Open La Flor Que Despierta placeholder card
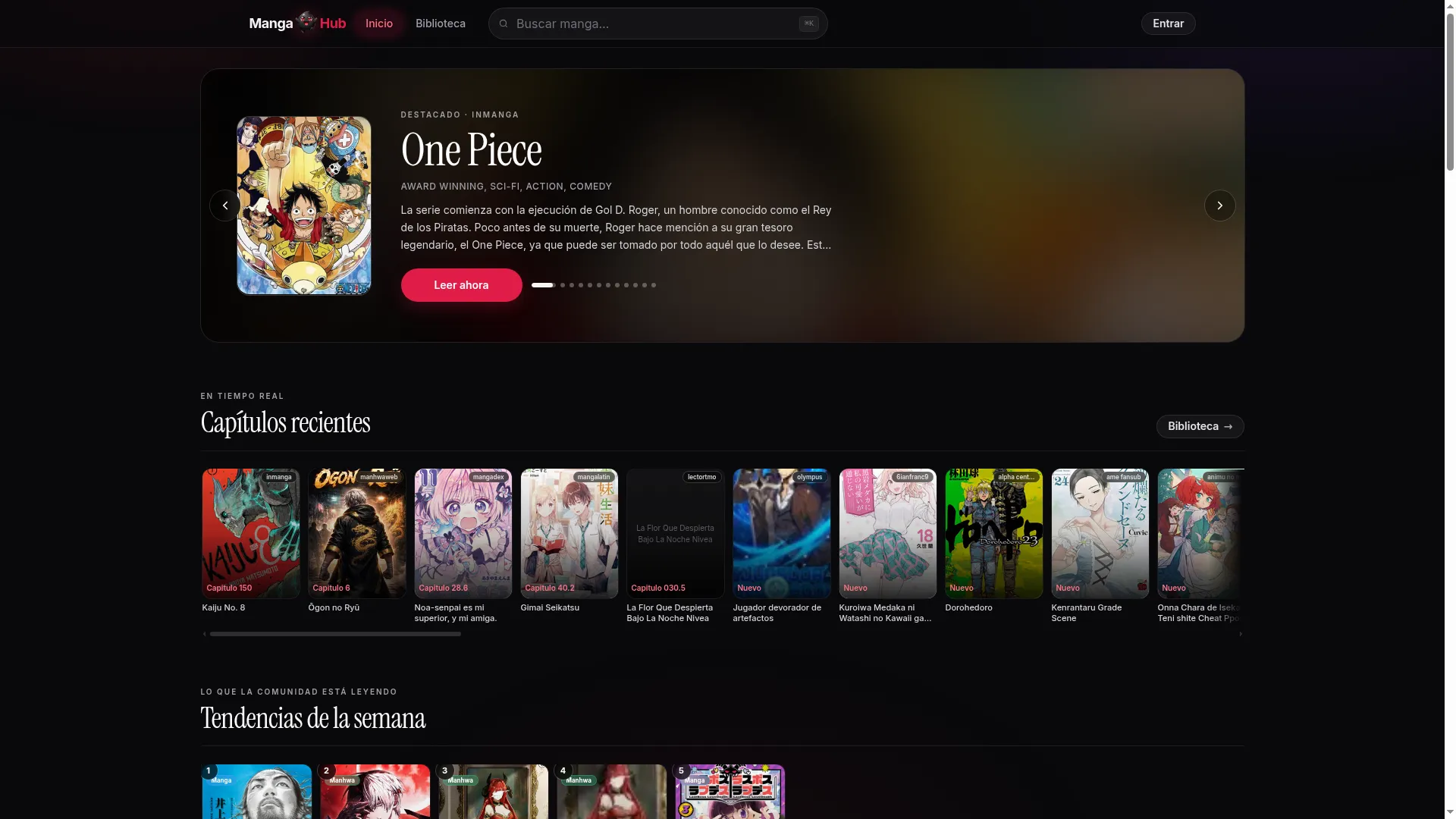The image size is (1456, 819). (x=676, y=534)
